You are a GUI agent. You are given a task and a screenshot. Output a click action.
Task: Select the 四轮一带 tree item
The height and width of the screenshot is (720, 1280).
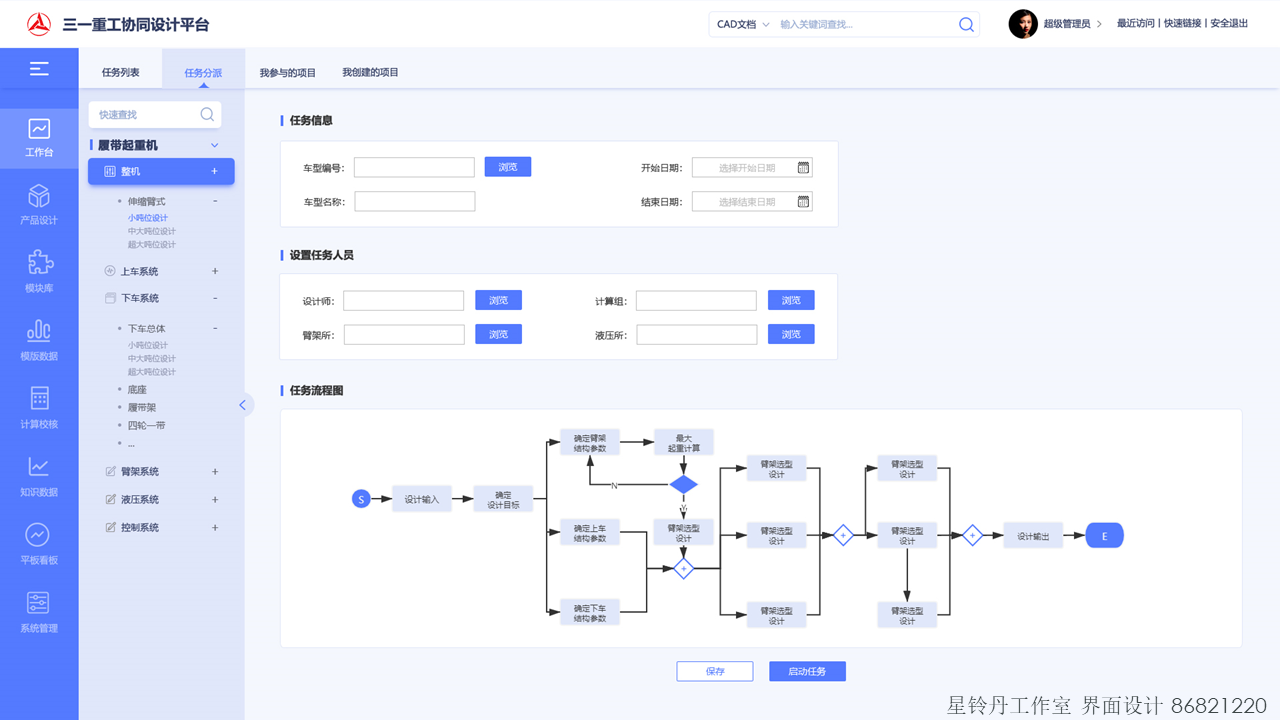coord(146,425)
